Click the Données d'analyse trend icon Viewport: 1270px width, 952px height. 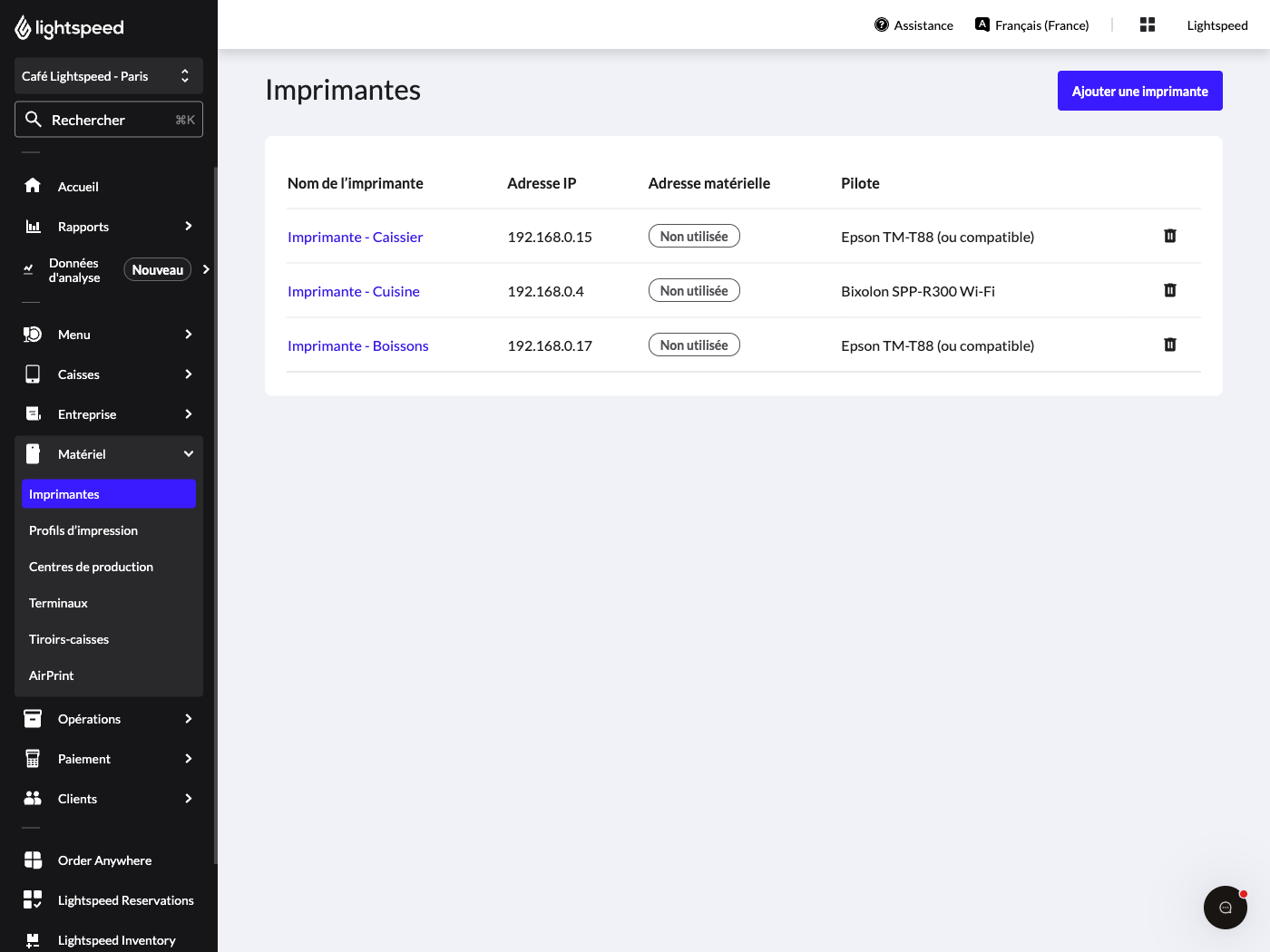(x=28, y=269)
